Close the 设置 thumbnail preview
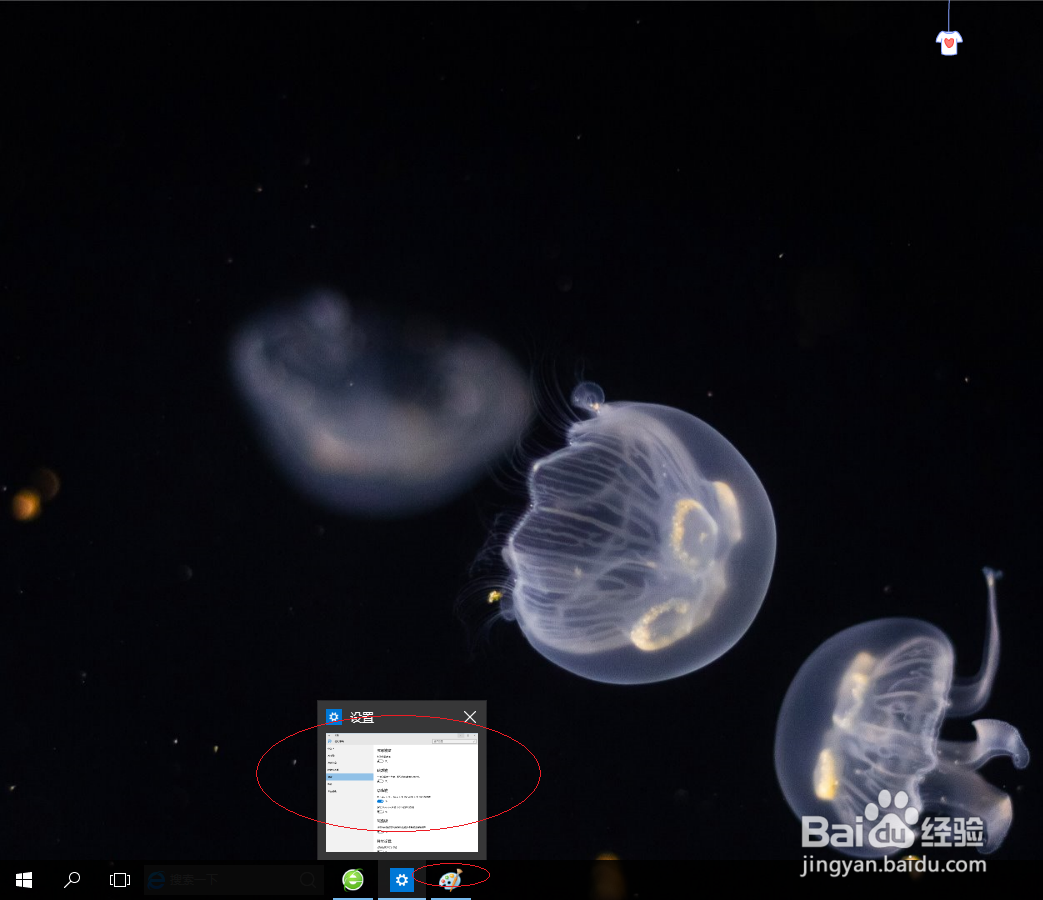 coord(470,716)
